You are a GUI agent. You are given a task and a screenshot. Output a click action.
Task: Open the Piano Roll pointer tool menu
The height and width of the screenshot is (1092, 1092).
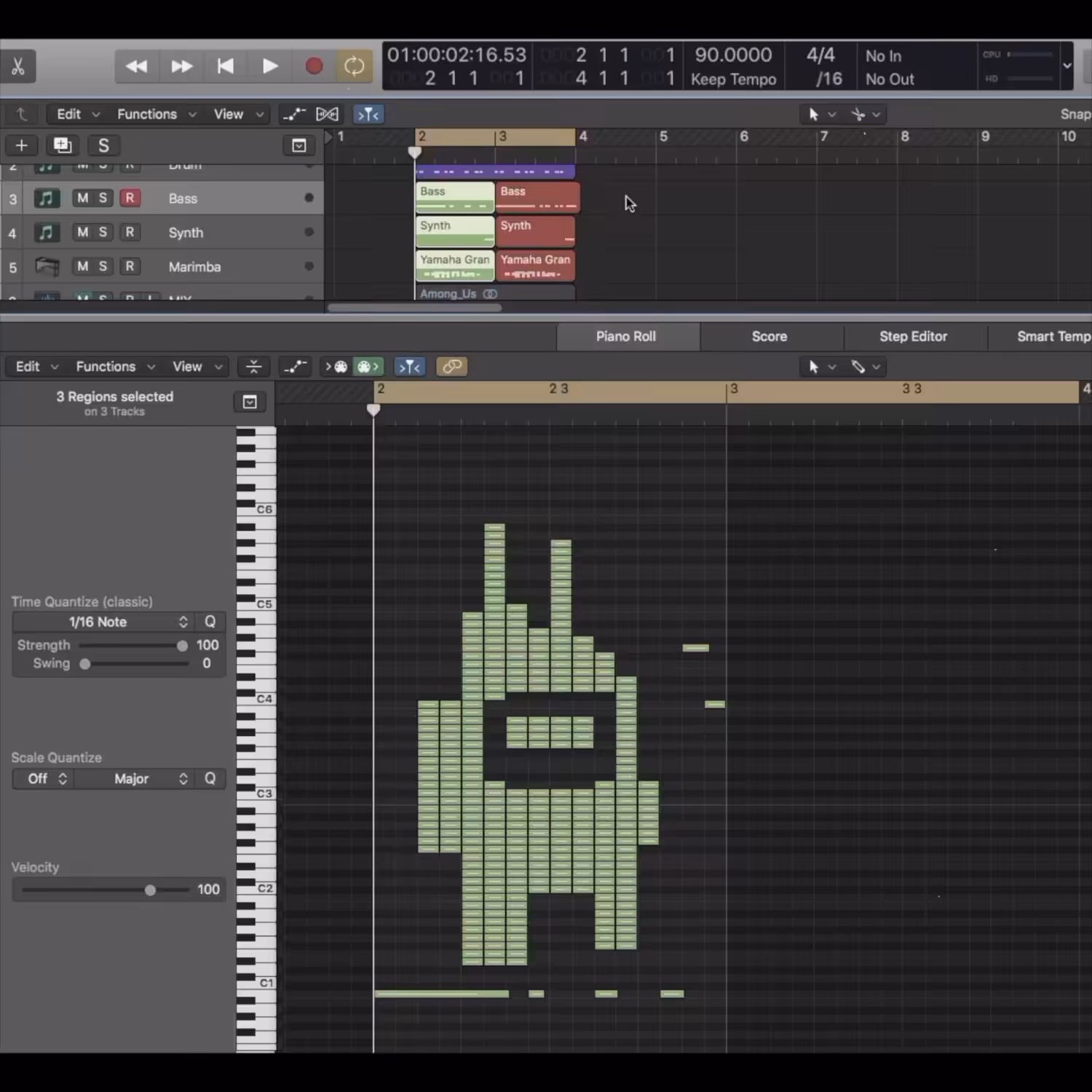[821, 367]
